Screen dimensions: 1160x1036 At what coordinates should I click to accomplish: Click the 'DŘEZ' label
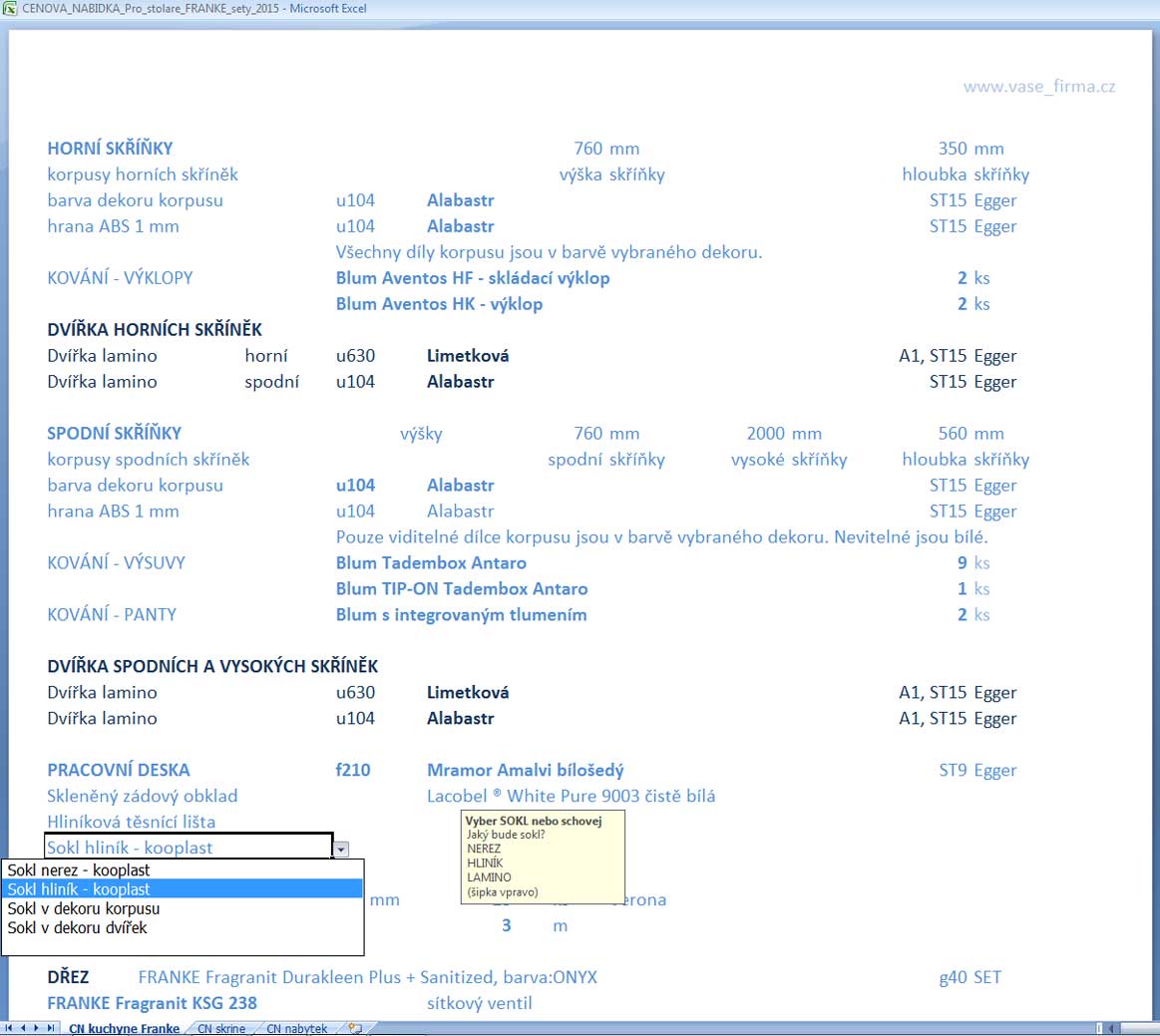pyautogui.click(x=68, y=977)
